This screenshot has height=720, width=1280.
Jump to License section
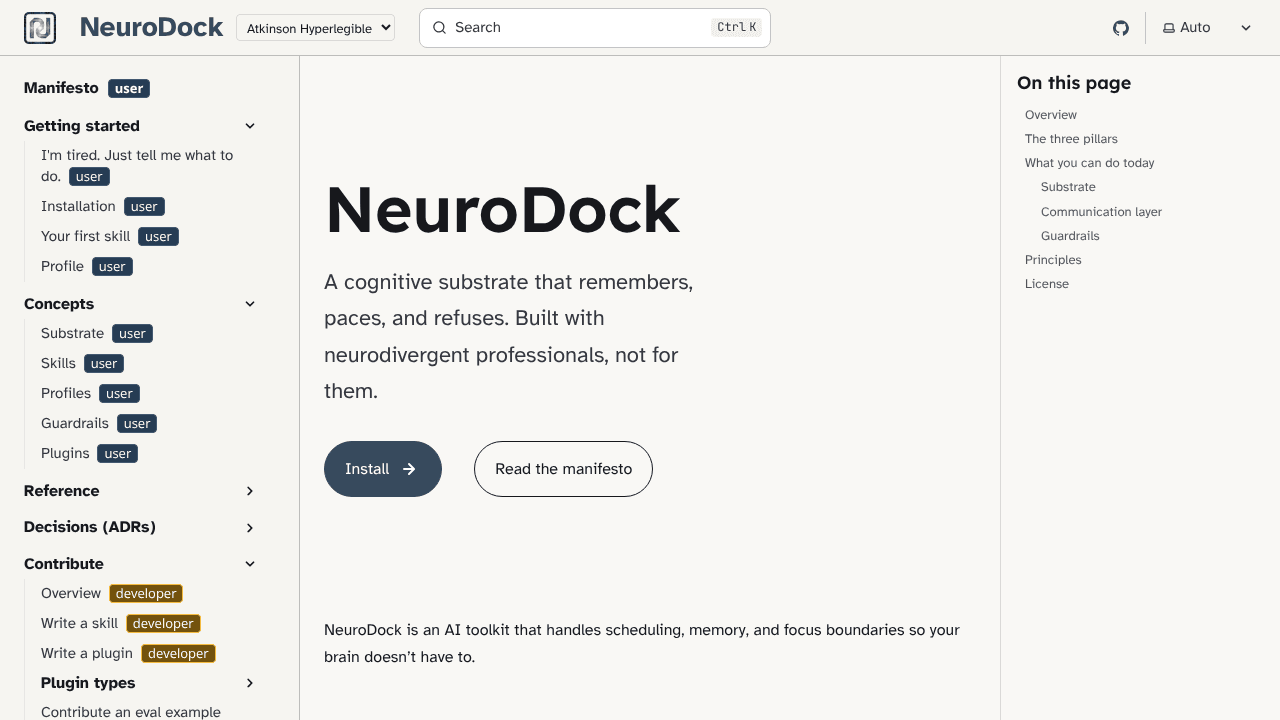[1047, 284]
